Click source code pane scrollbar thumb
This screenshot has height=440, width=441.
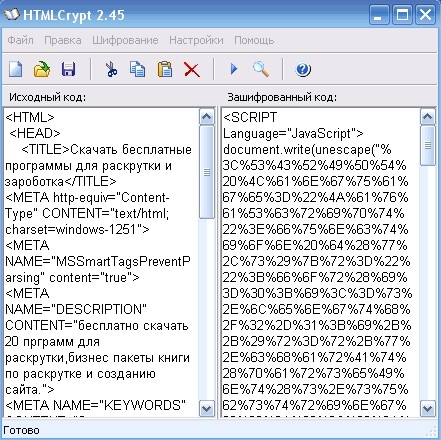click(x=207, y=172)
